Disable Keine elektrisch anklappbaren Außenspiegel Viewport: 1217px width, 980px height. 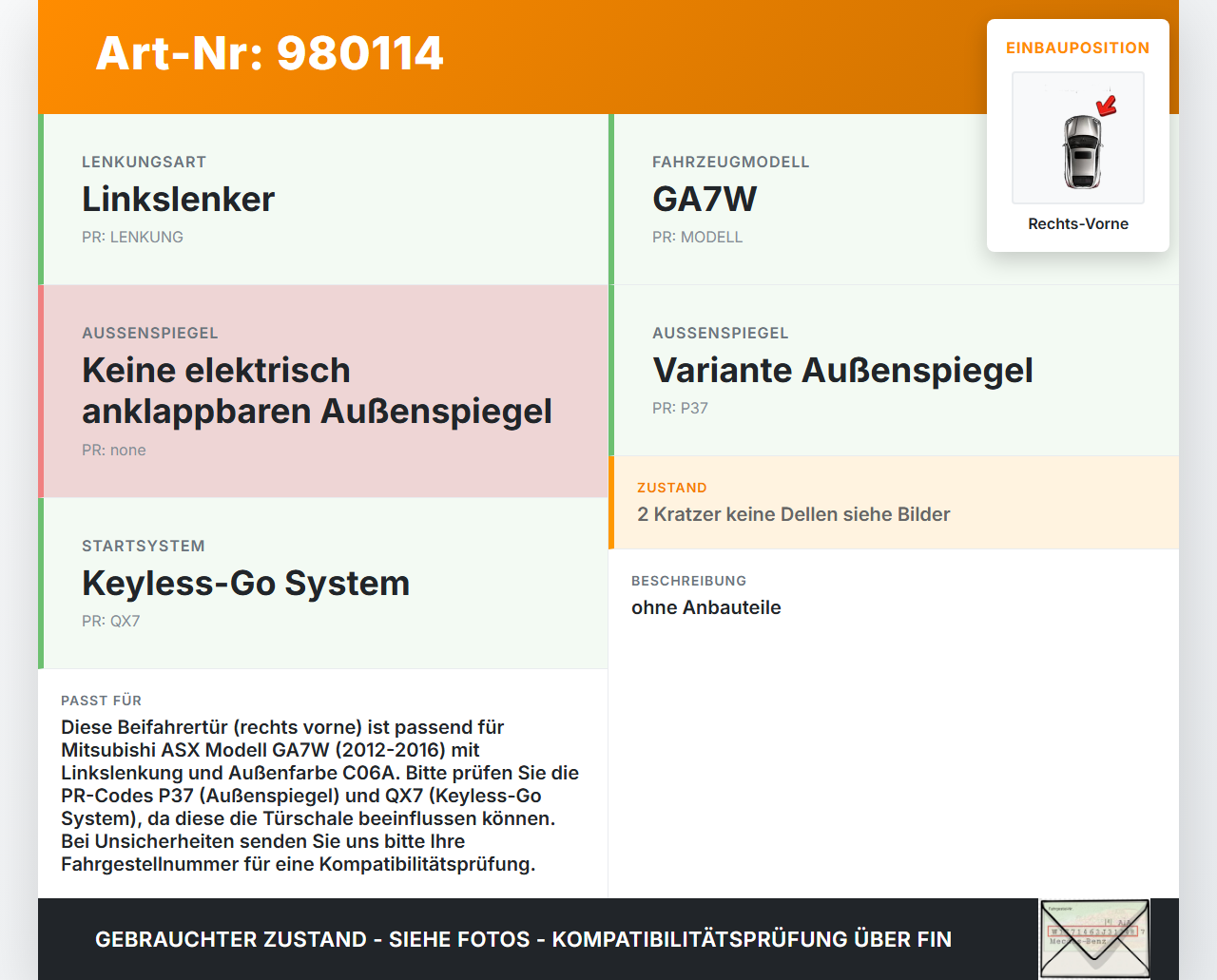click(317, 390)
